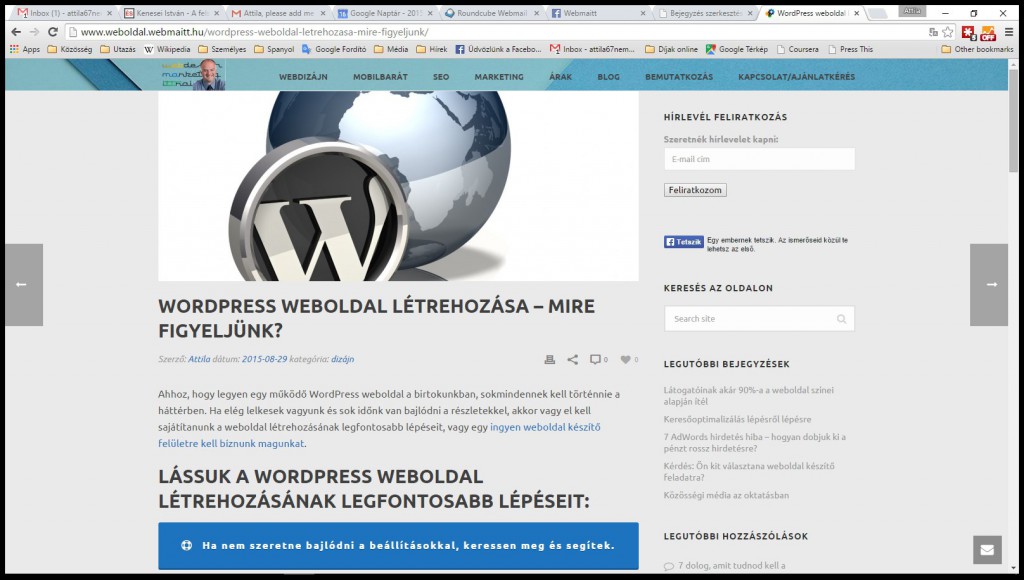
Task: Open the WEBDIZÁJN navigation menu item
Action: pos(303,77)
